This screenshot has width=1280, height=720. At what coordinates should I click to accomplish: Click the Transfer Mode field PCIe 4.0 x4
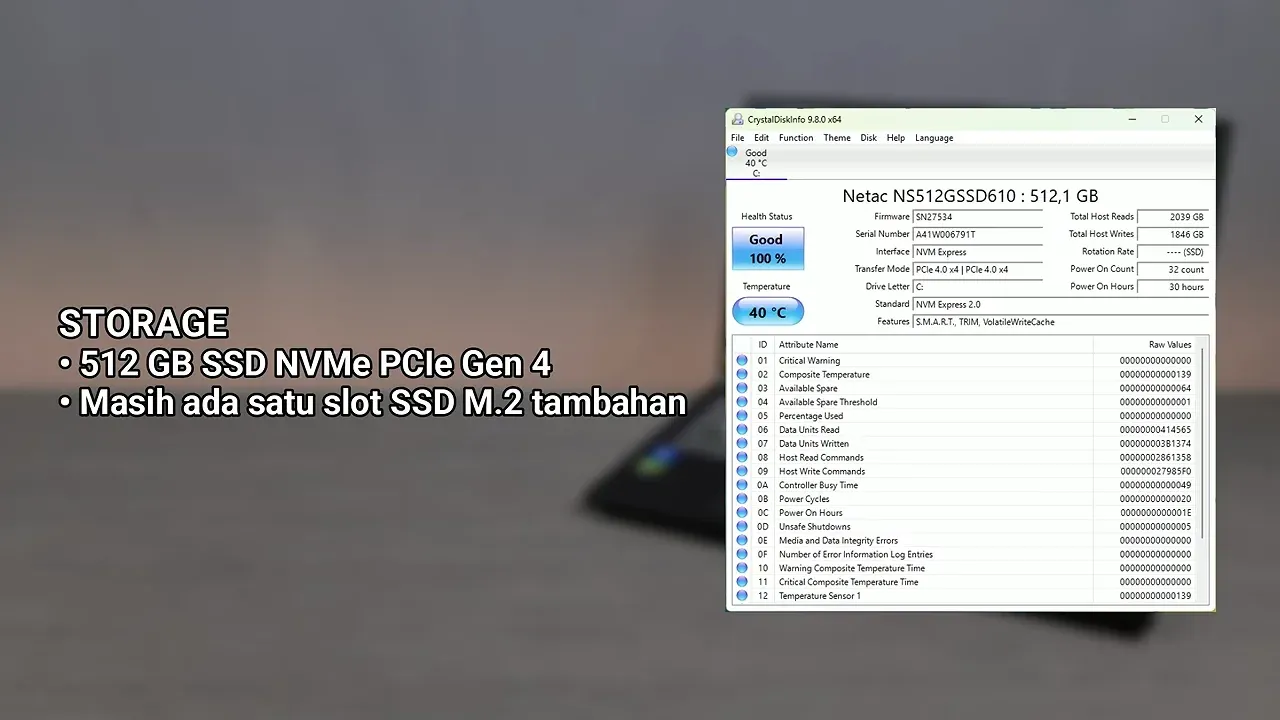pyautogui.click(x=978, y=270)
